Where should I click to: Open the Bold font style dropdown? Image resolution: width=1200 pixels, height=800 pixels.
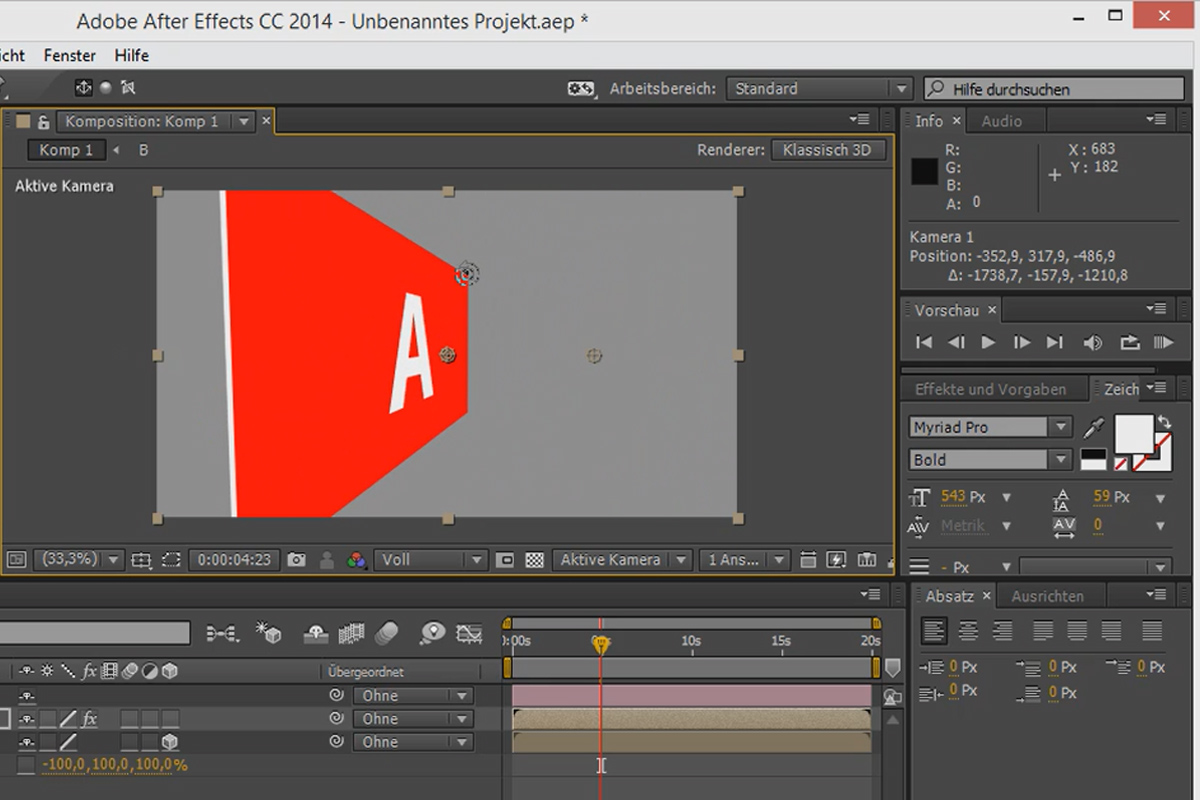click(991, 460)
